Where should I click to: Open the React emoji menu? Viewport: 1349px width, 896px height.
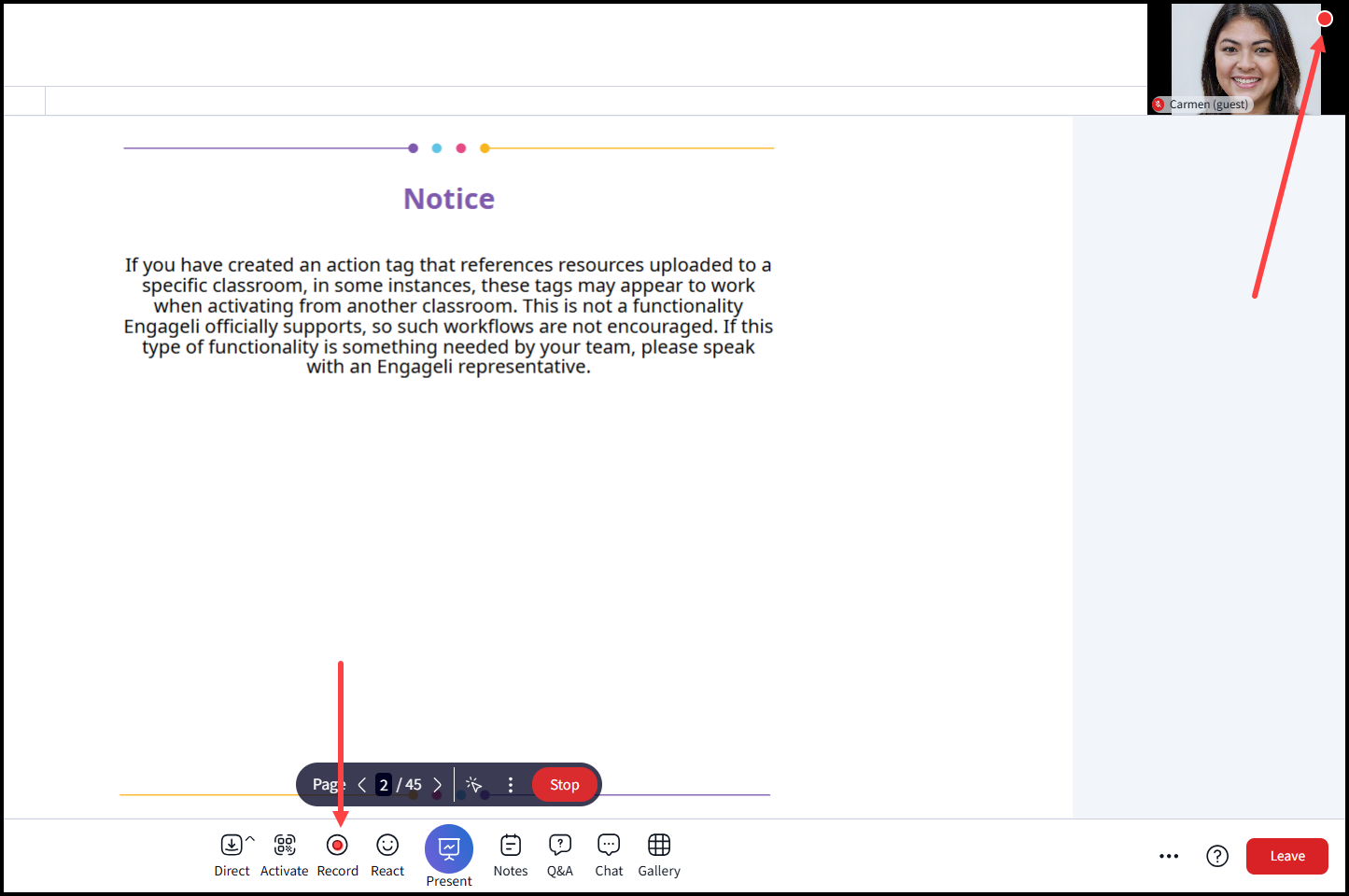[387, 846]
